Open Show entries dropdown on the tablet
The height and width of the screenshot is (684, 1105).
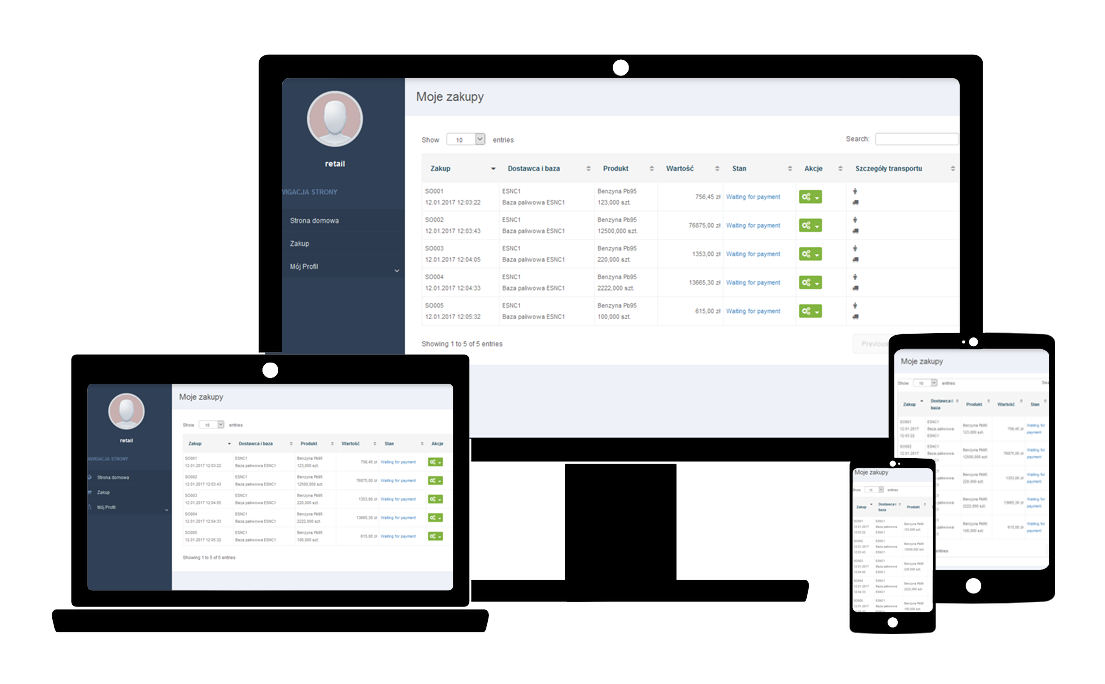tap(925, 383)
